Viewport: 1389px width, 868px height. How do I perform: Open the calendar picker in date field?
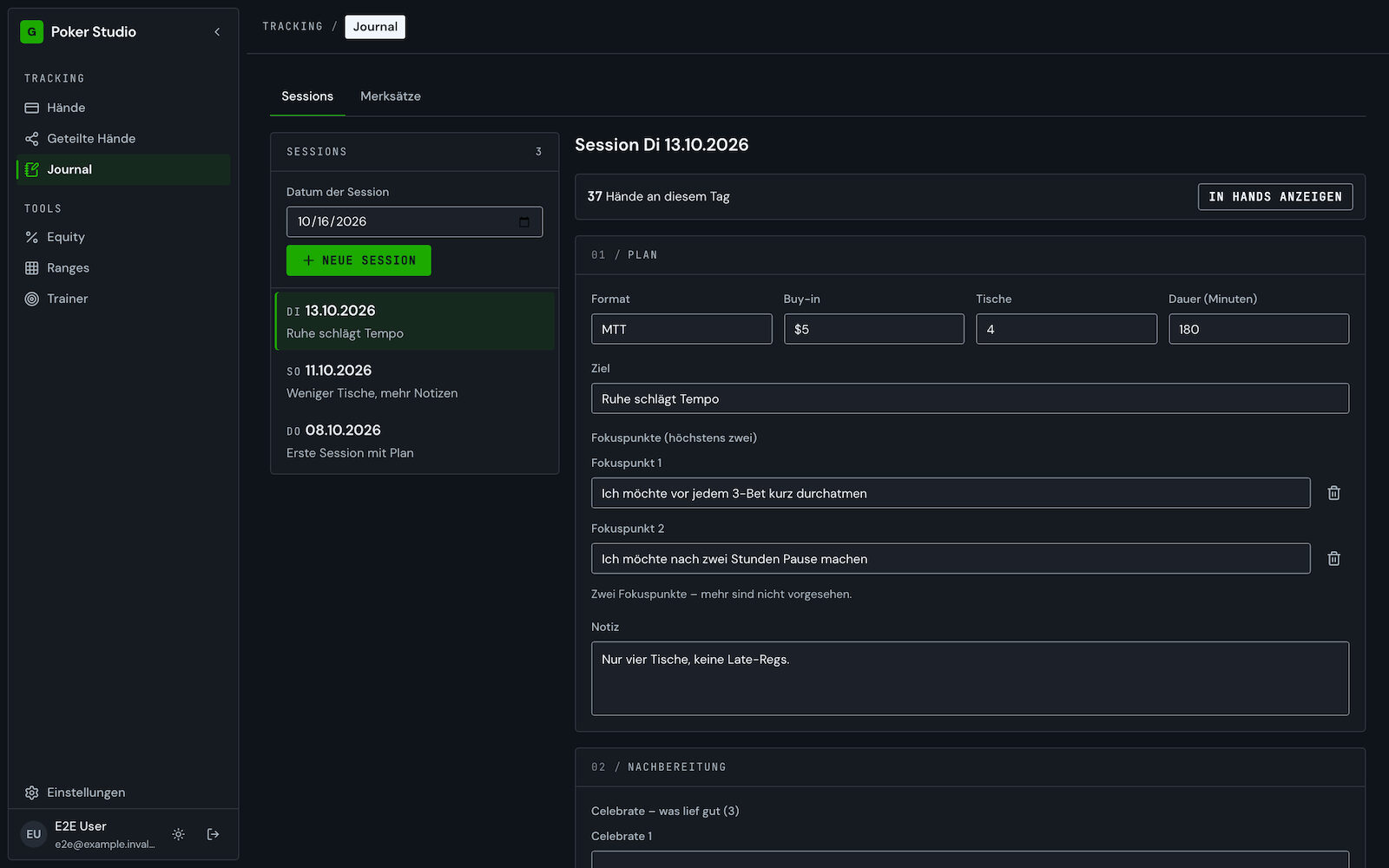coord(524,222)
